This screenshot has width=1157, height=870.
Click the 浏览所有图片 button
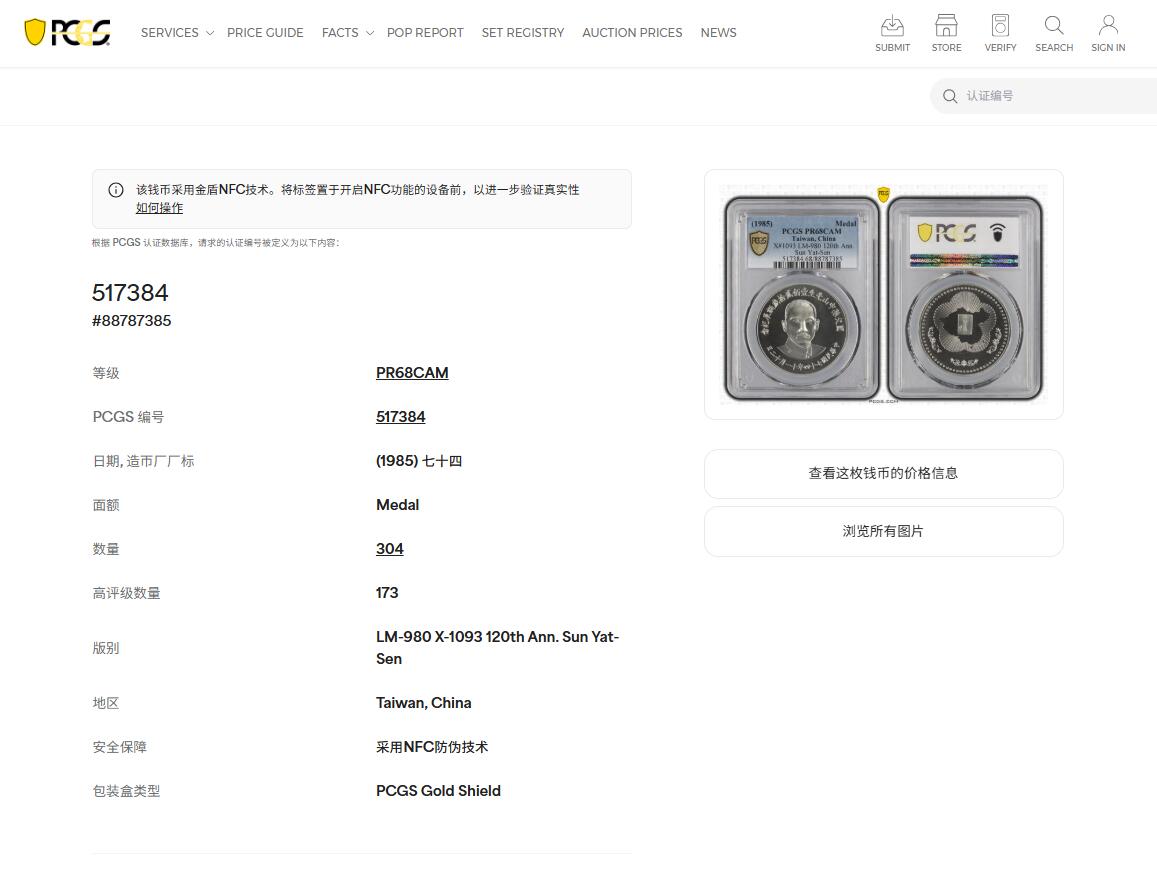point(883,531)
